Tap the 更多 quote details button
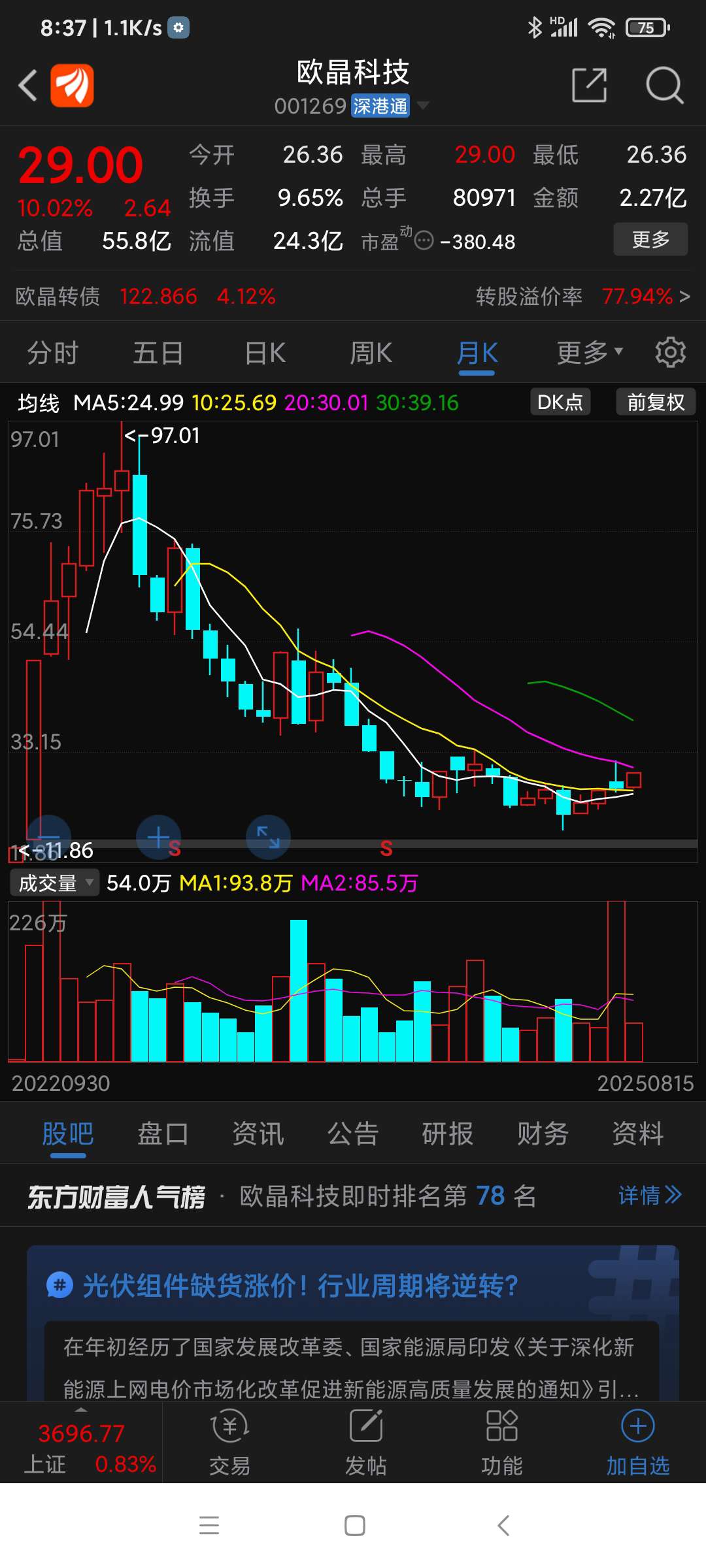This screenshot has height=1568, width=706. [x=650, y=239]
